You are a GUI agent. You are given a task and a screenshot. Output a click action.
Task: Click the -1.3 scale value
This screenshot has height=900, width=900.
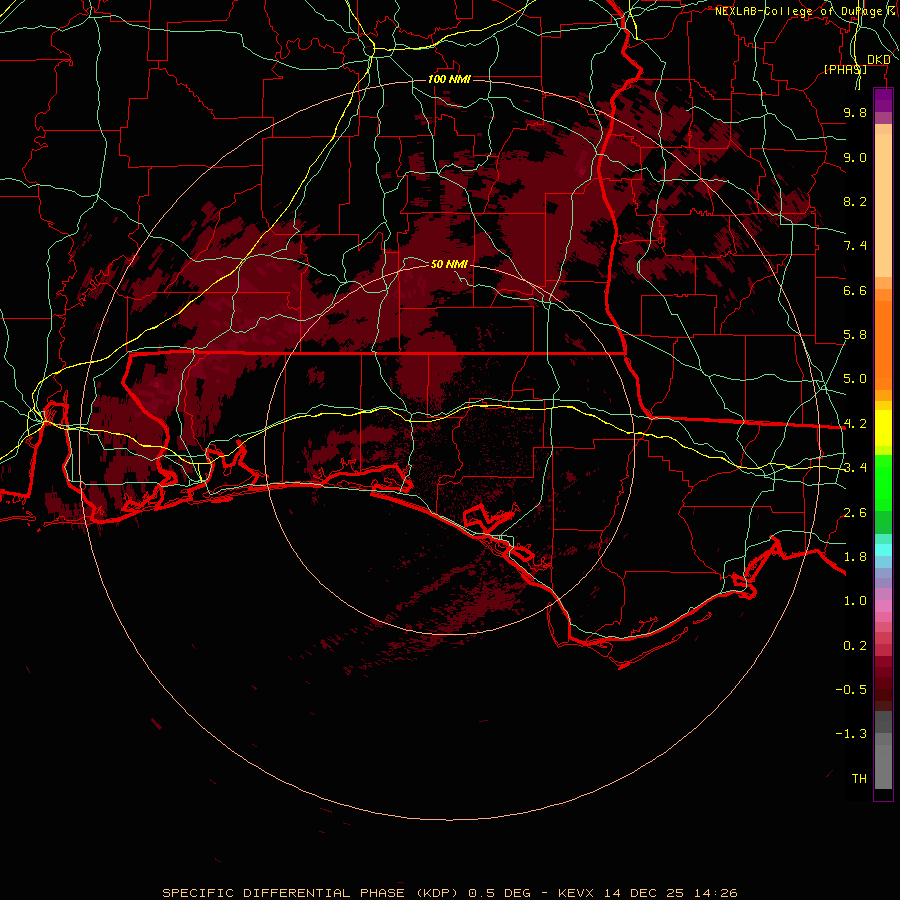pyautogui.click(x=851, y=734)
